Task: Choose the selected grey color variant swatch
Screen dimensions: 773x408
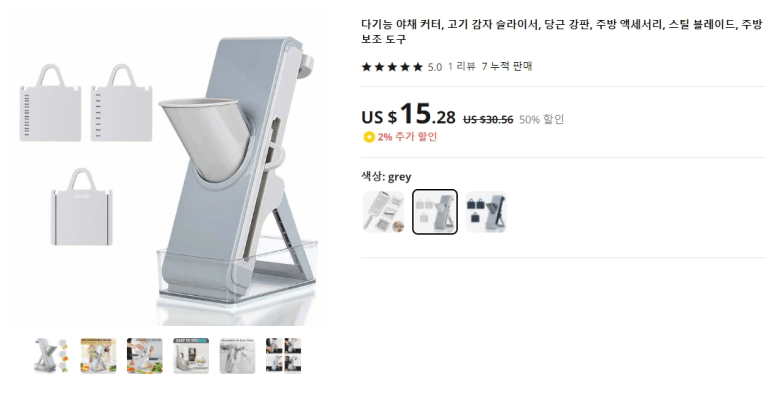Action: point(435,212)
